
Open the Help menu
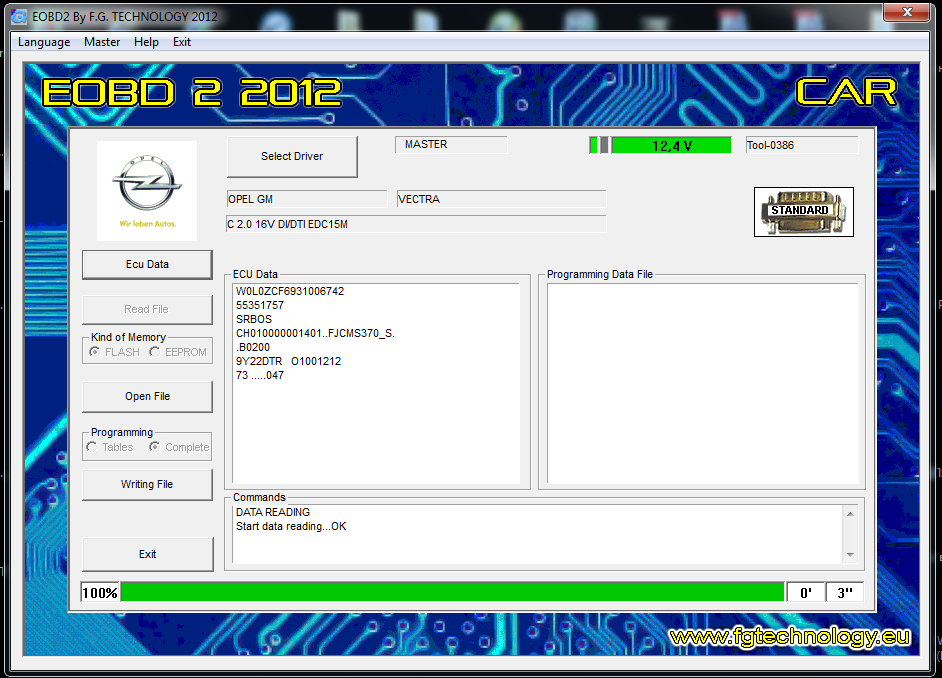146,42
